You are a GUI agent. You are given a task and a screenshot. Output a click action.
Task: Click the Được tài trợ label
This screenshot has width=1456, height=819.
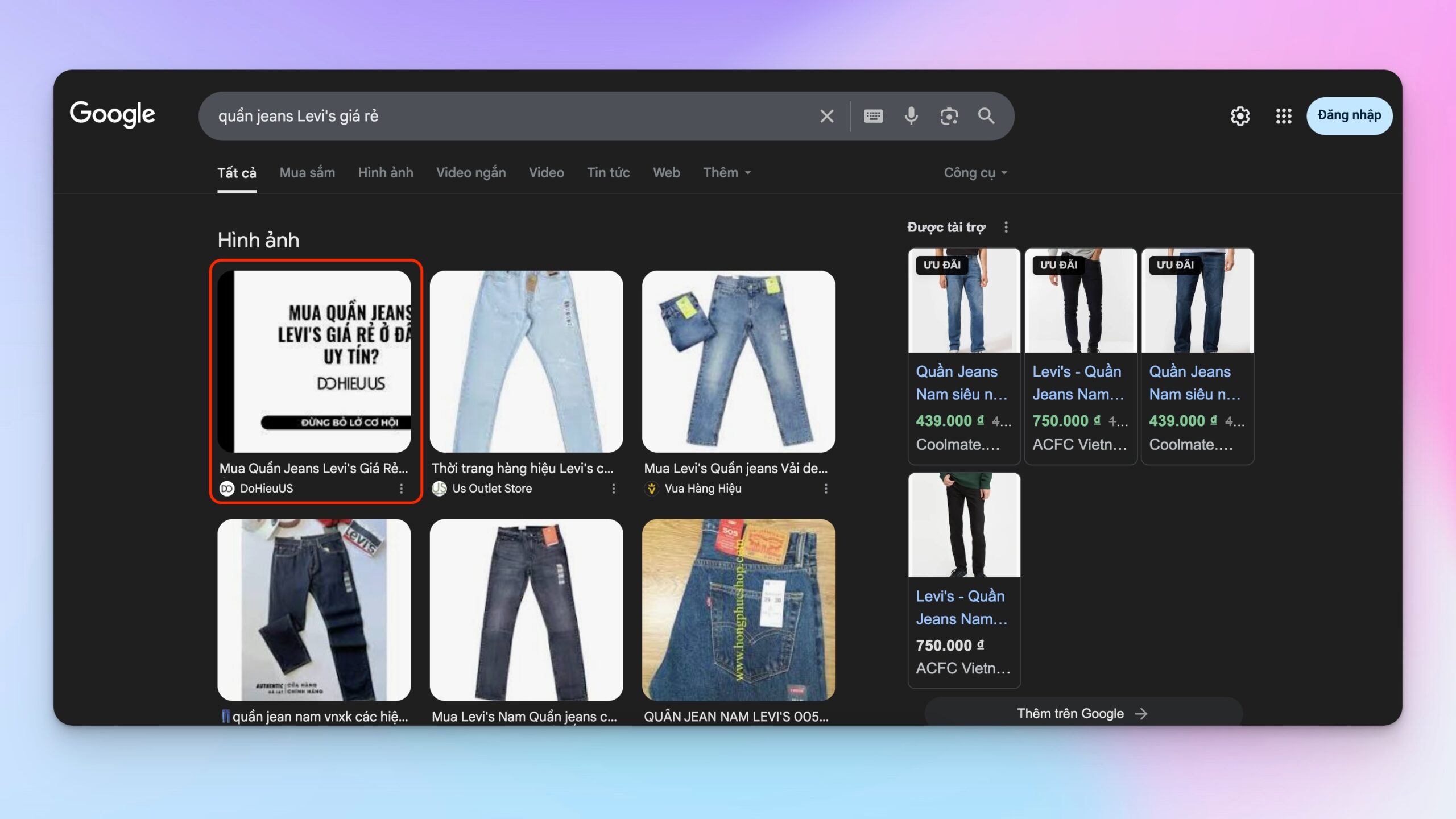pos(946,227)
